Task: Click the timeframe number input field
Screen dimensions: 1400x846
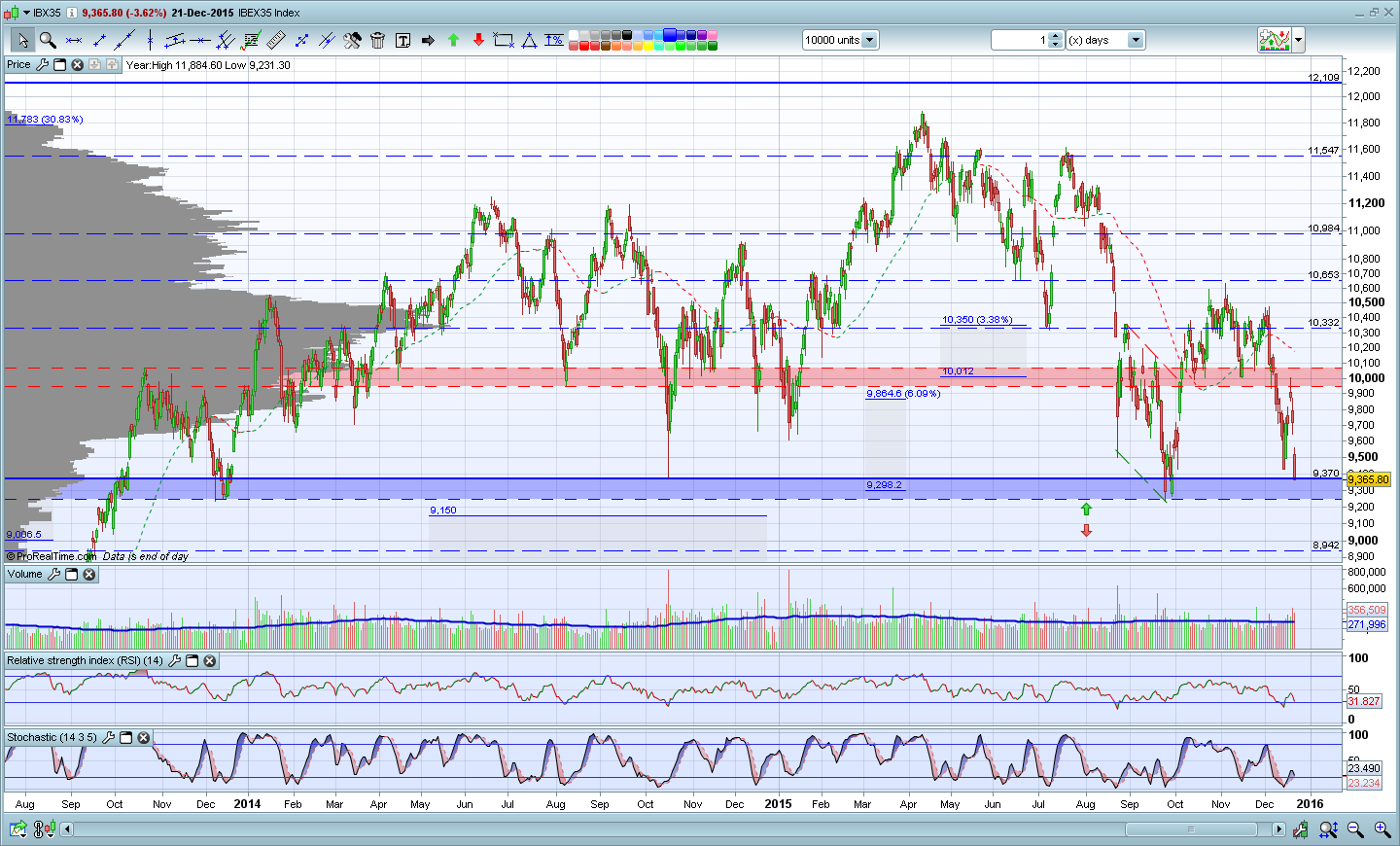Action: pos(1020,40)
